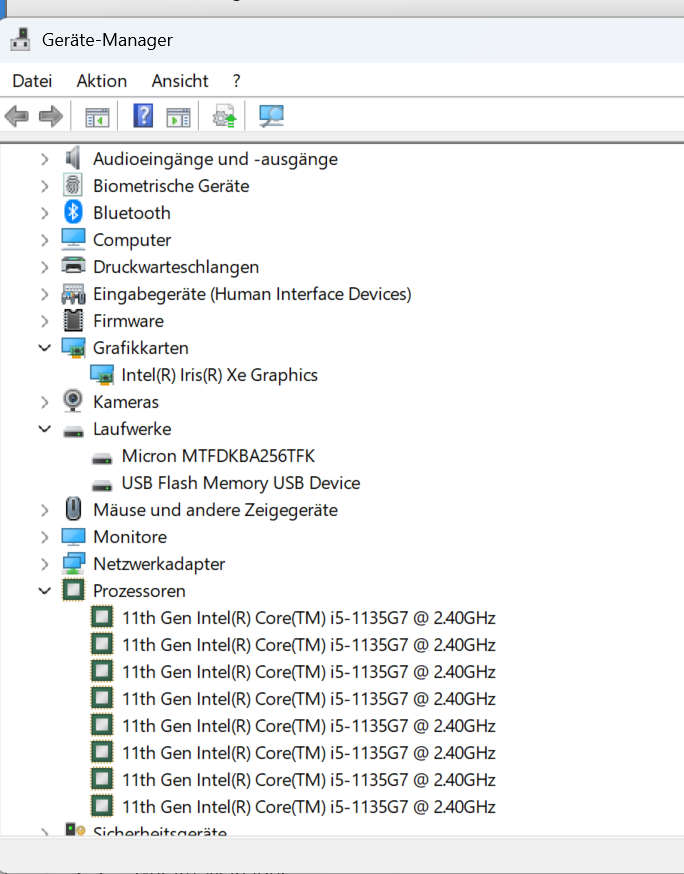Image resolution: width=684 pixels, height=874 pixels.
Task: Click the Monitore display icon
Action: coord(73,537)
